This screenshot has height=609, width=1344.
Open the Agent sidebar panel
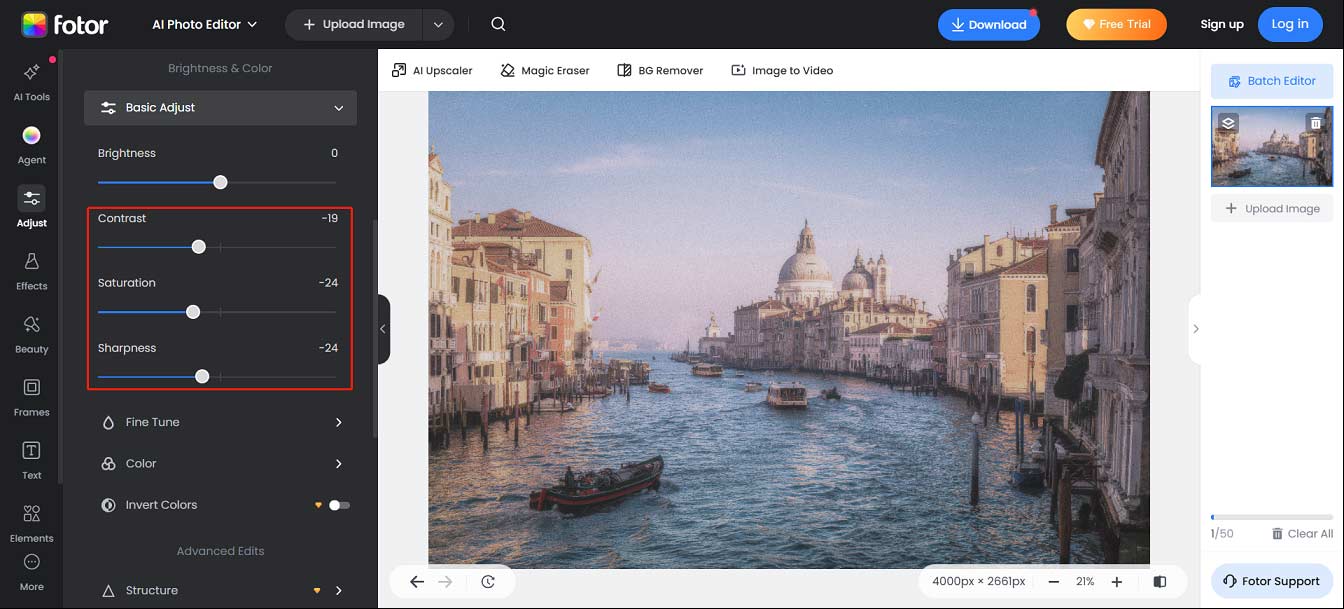click(x=31, y=145)
